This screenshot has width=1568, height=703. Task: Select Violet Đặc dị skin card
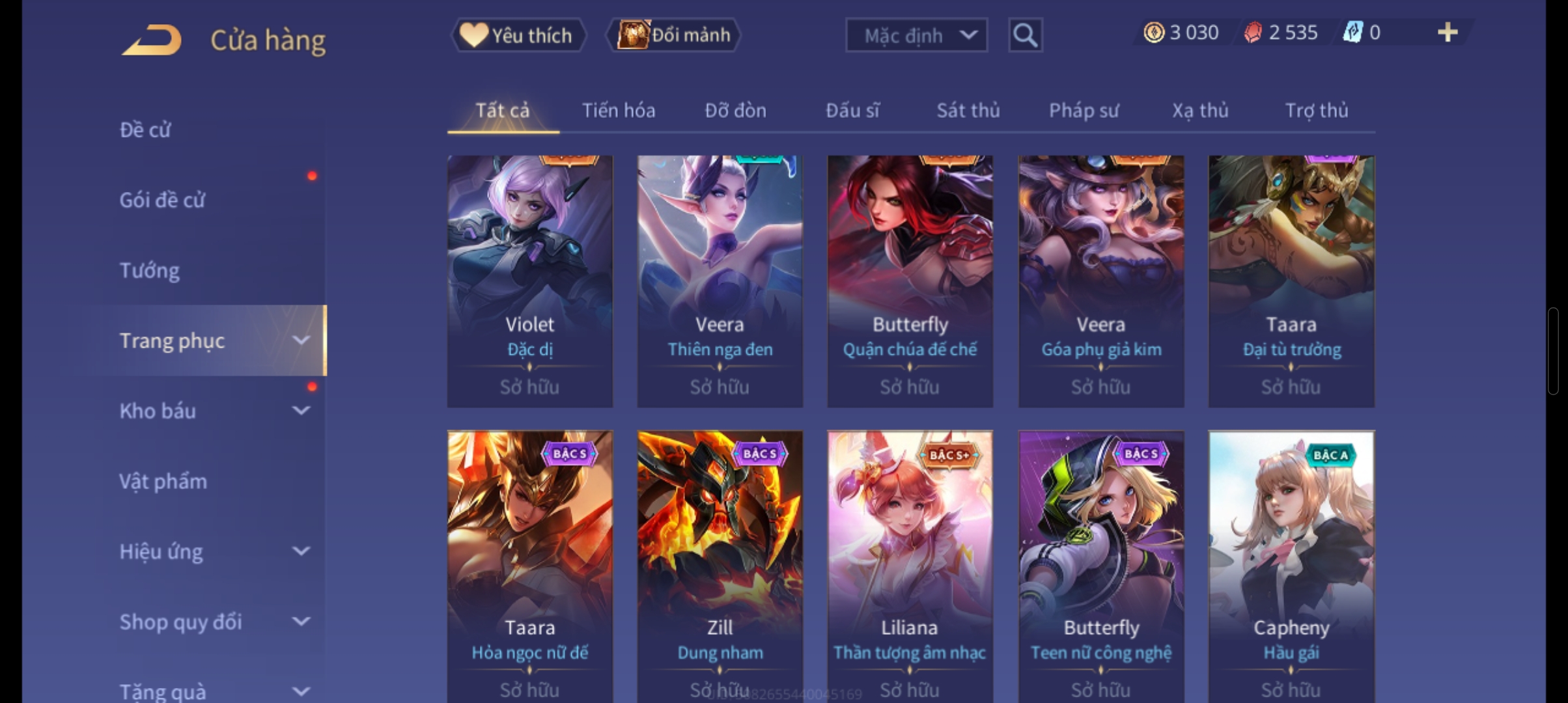(x=529, y=281)
